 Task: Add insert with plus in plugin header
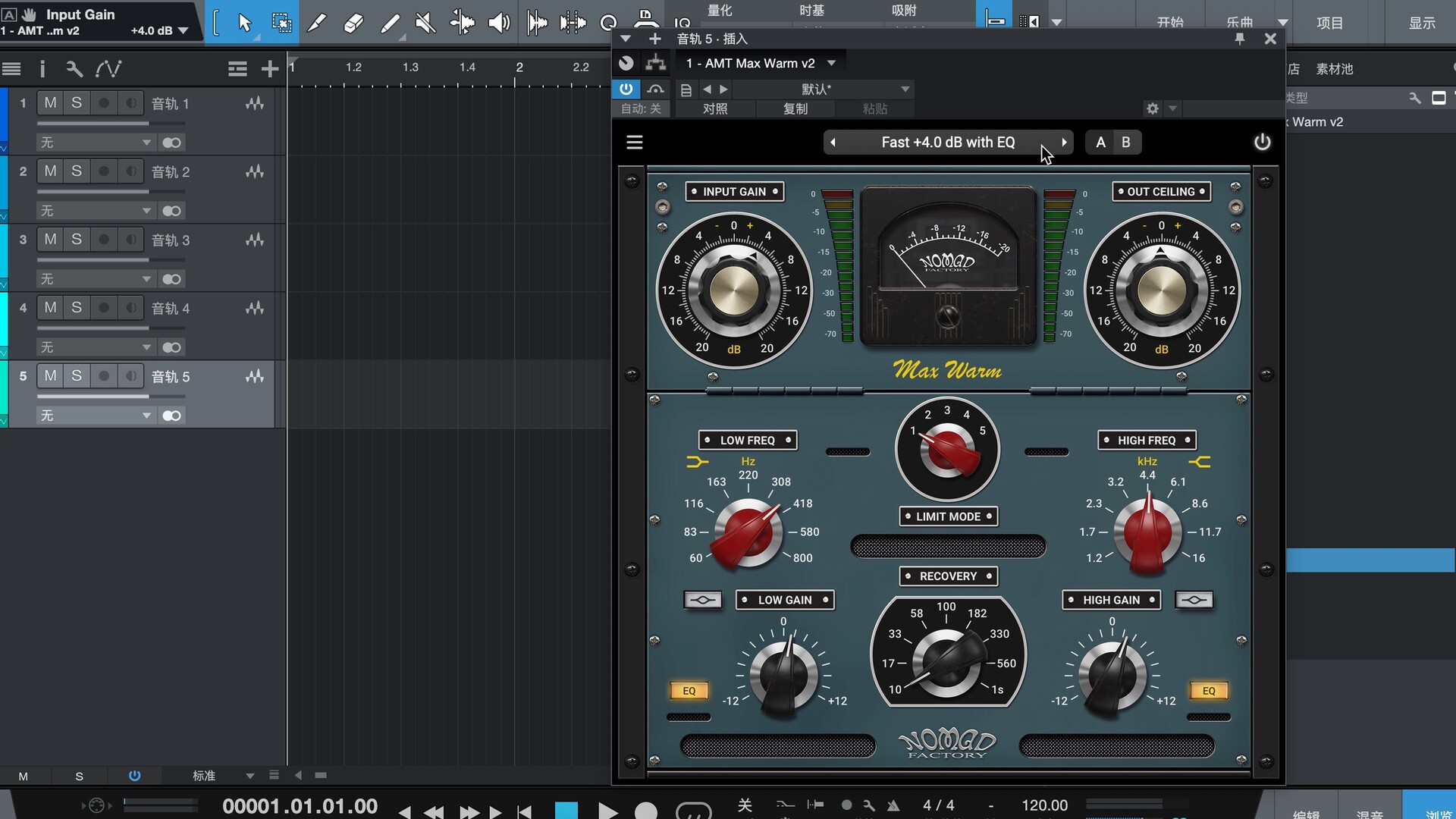pyautogui.click(x=655, y=39)
